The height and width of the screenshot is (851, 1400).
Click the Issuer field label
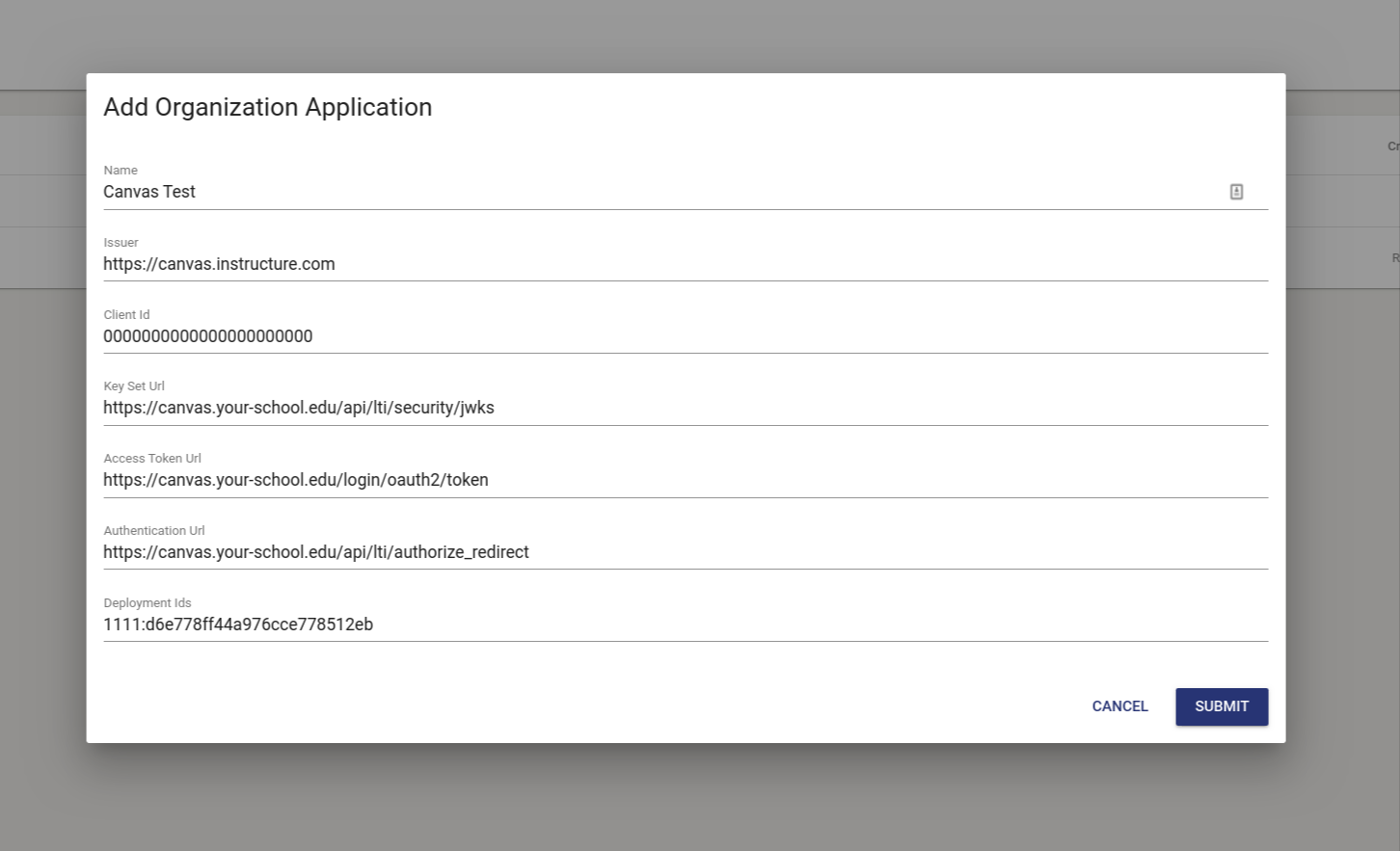pyautogui.click(x=121, y=243)
